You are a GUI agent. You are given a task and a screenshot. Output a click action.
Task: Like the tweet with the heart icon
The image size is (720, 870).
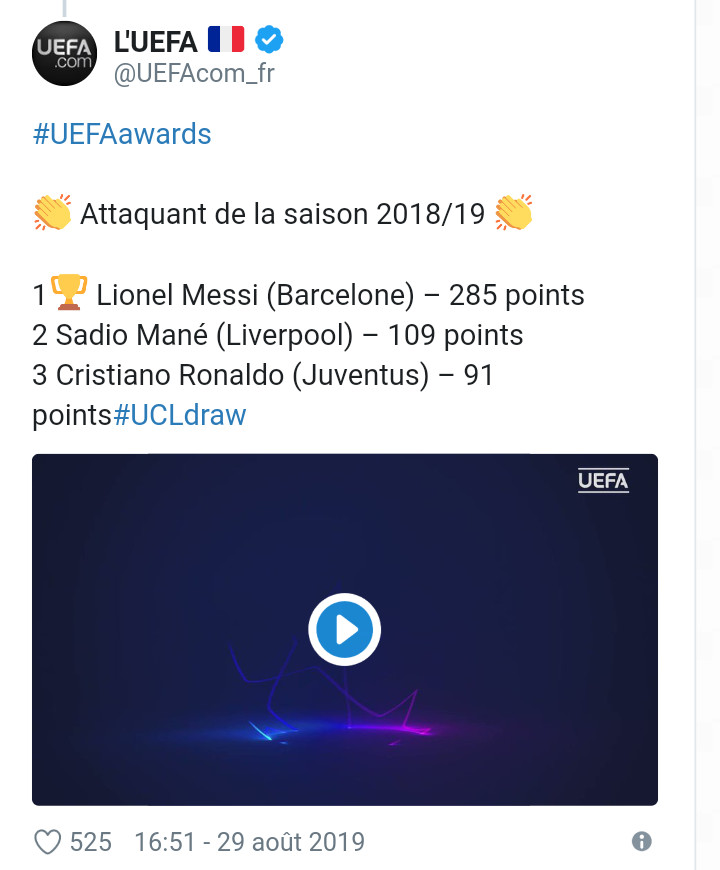tap(47, 842)
